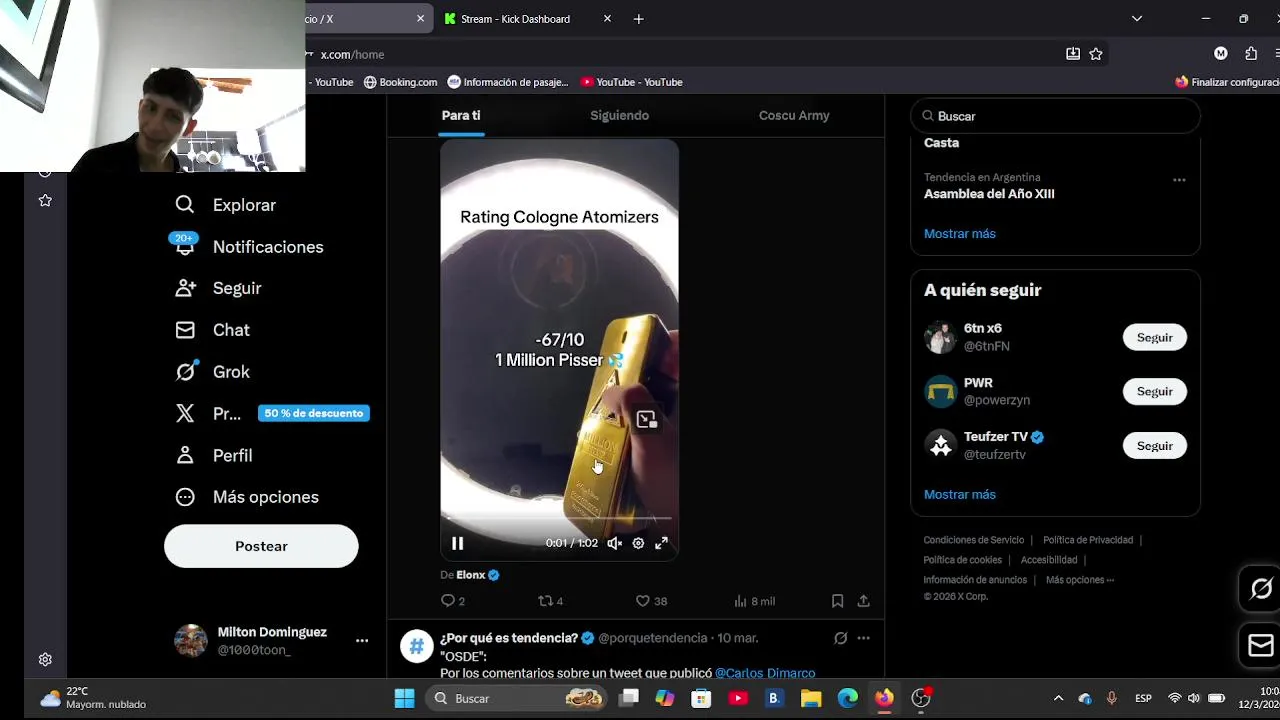The image size is (1280, 720).
Task: Bookmark the Elonx video post
Action: tap(837, 601)
